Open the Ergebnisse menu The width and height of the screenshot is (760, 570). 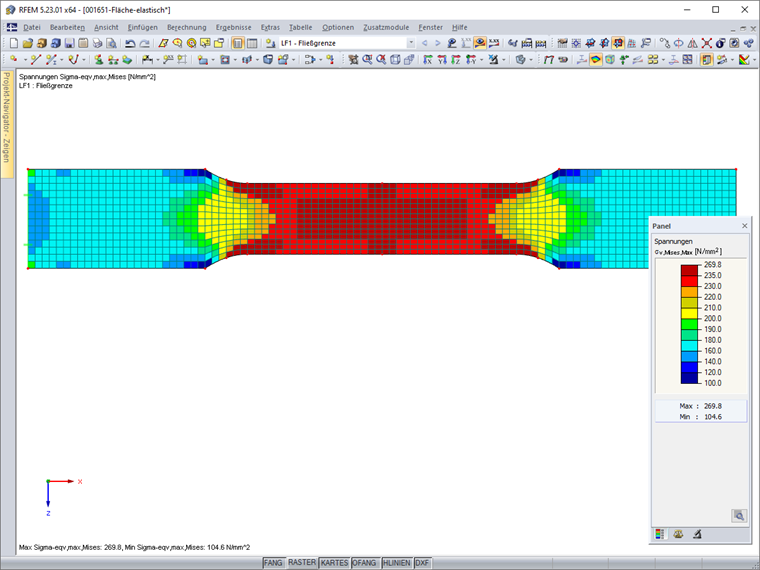[x=234, y=27]
